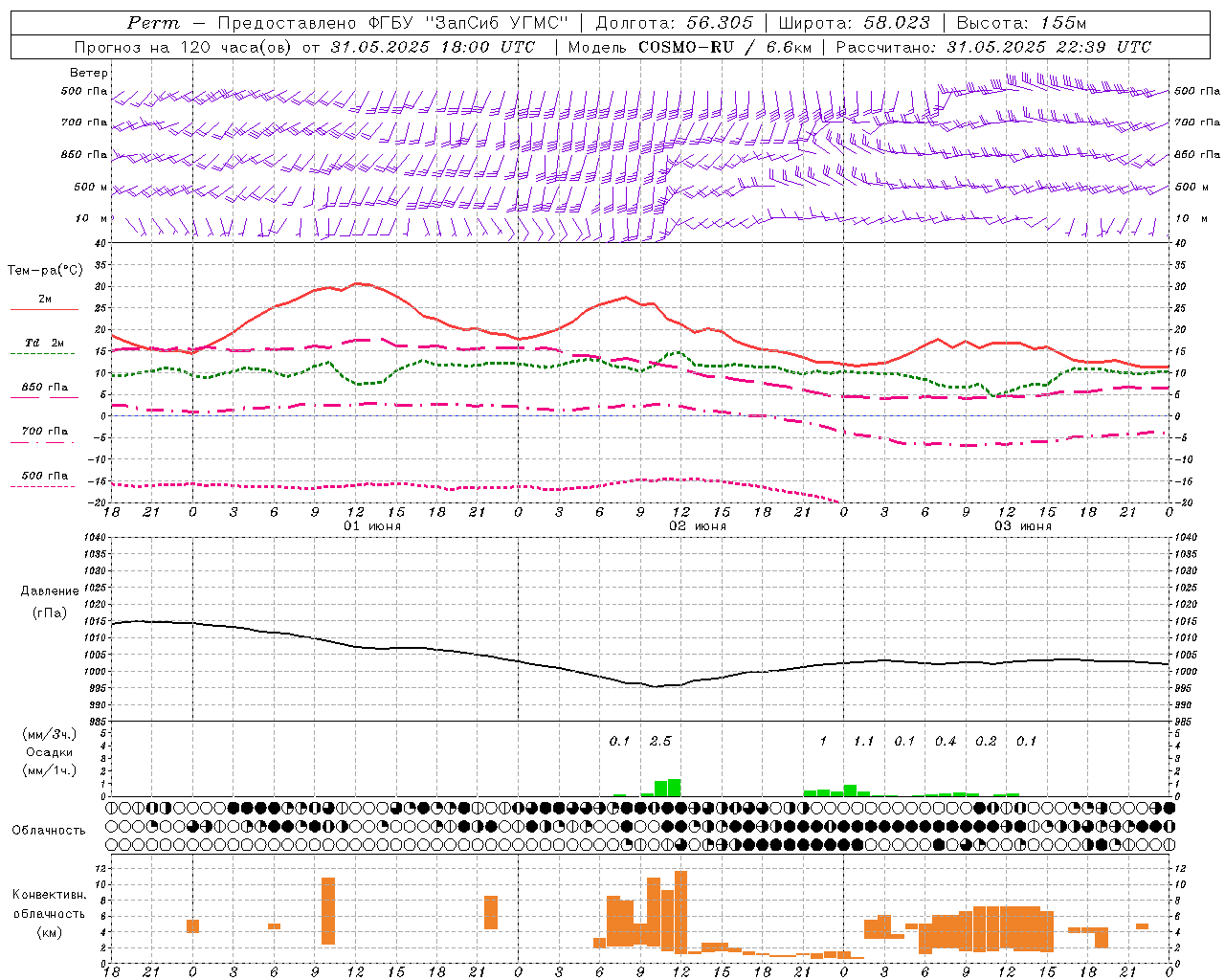This screenshot has width=1225, height=980.
Task: Click the precipitation total "2.5"
Action: coord(660,741)
